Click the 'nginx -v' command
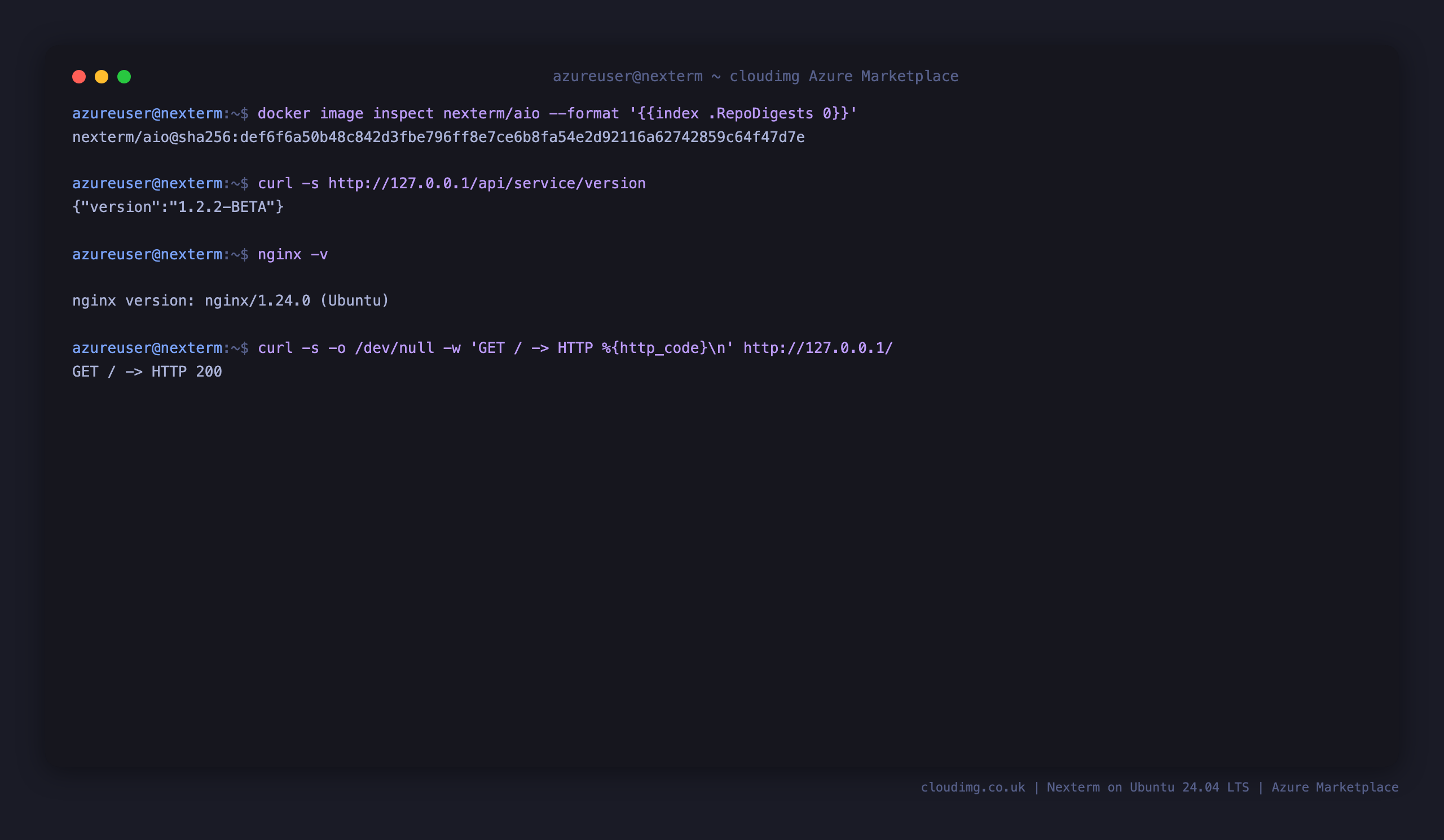This screenshot has height=840, width=1444. coord(293,254)
